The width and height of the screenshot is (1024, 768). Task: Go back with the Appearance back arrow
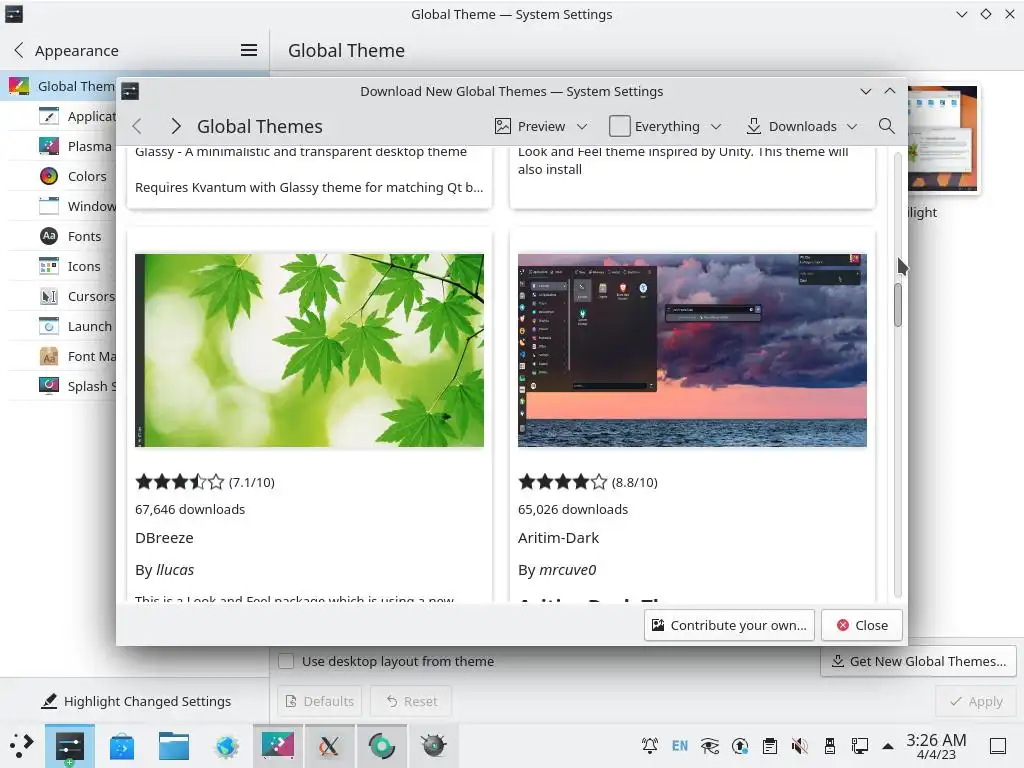[x=19, y=50]
